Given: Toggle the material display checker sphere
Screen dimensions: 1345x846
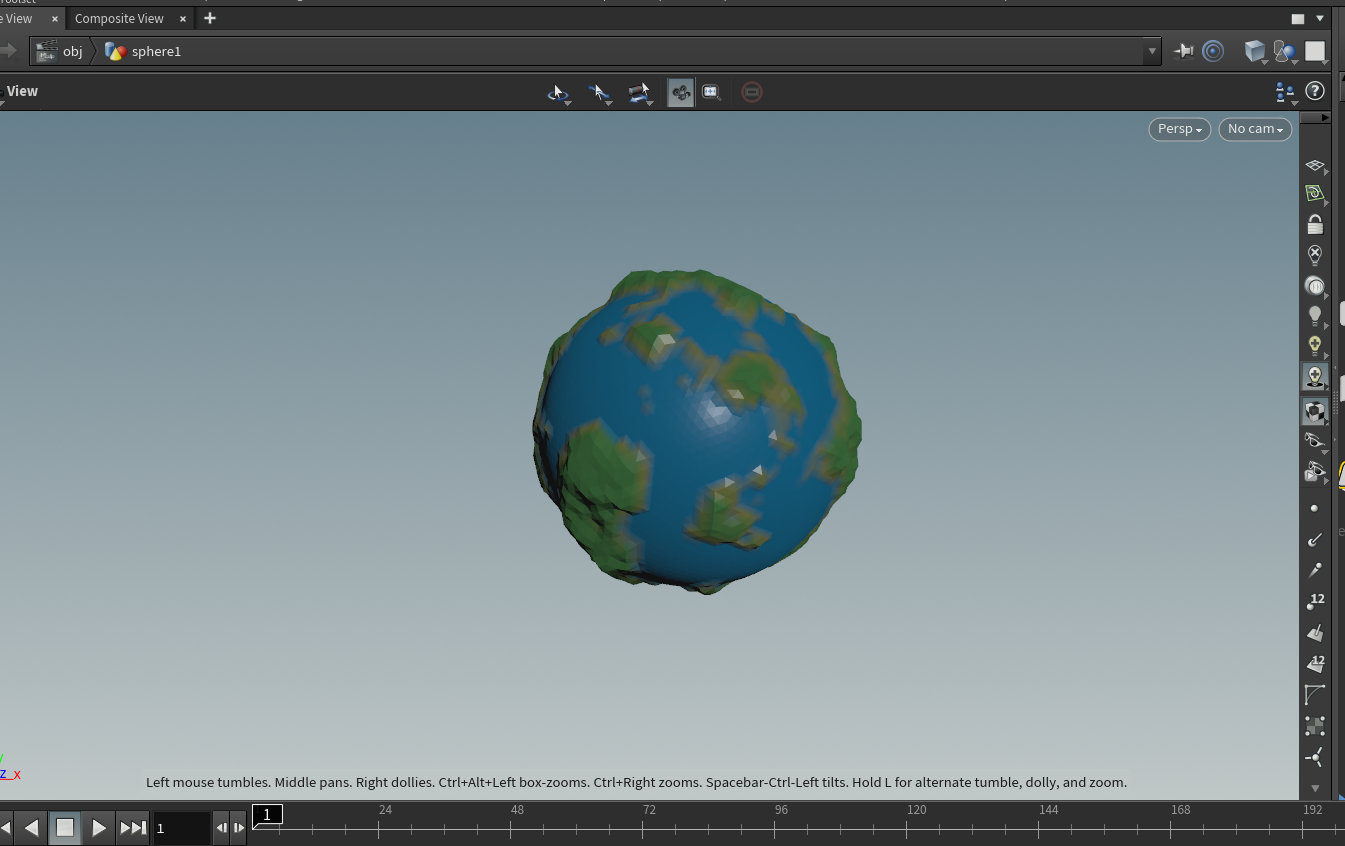Looking at the screenshot, I should 1315,410.
